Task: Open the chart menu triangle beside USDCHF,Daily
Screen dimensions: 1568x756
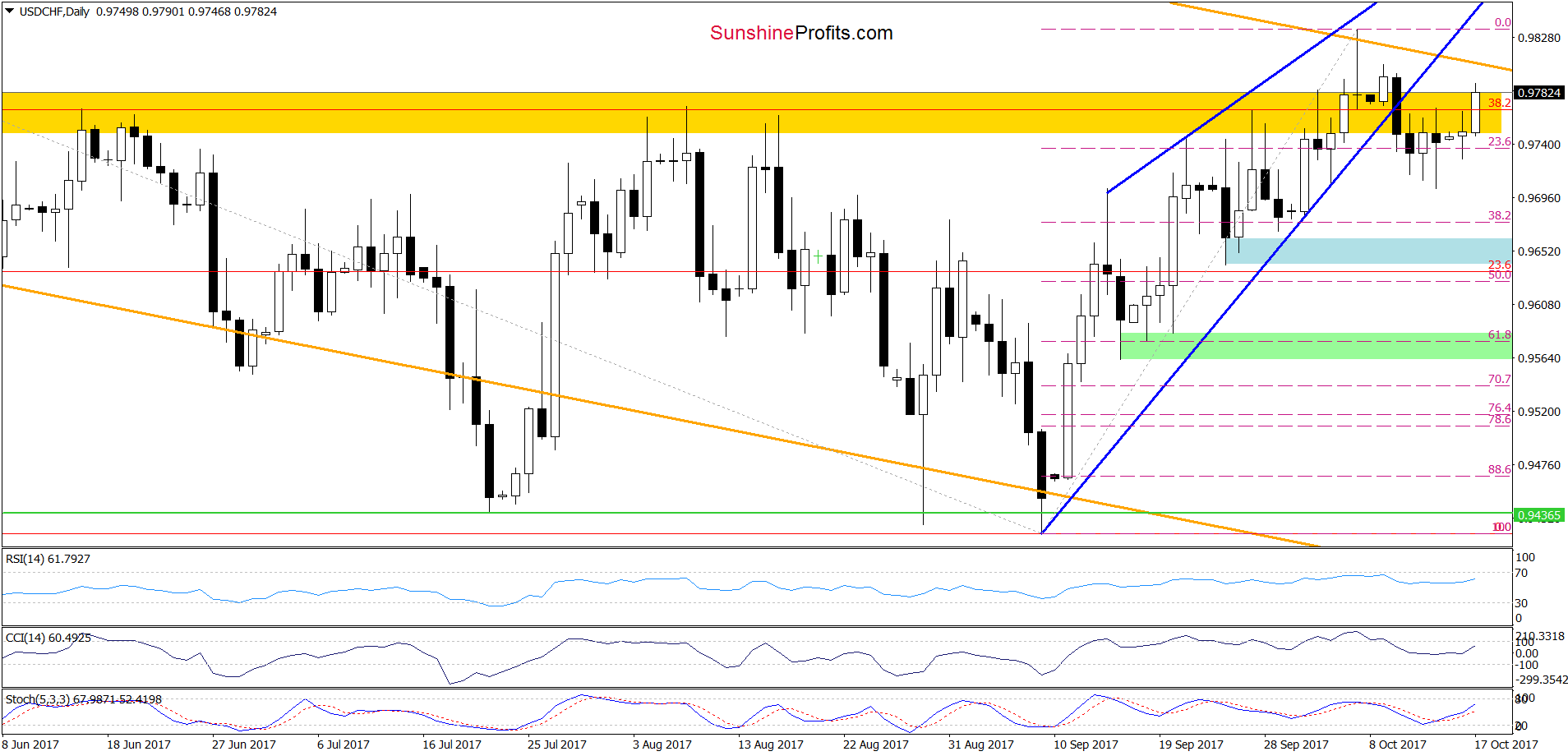Action: pos(9,12)
